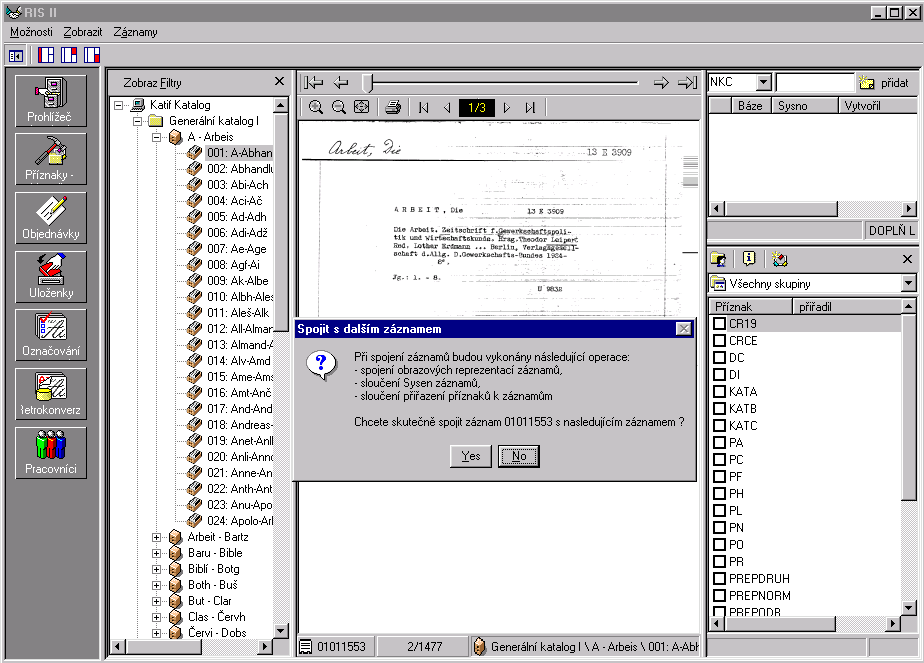Open the Prohlížeč sidebar module
The height and width of the screenshot is (663, 924).
coord(50,100)
